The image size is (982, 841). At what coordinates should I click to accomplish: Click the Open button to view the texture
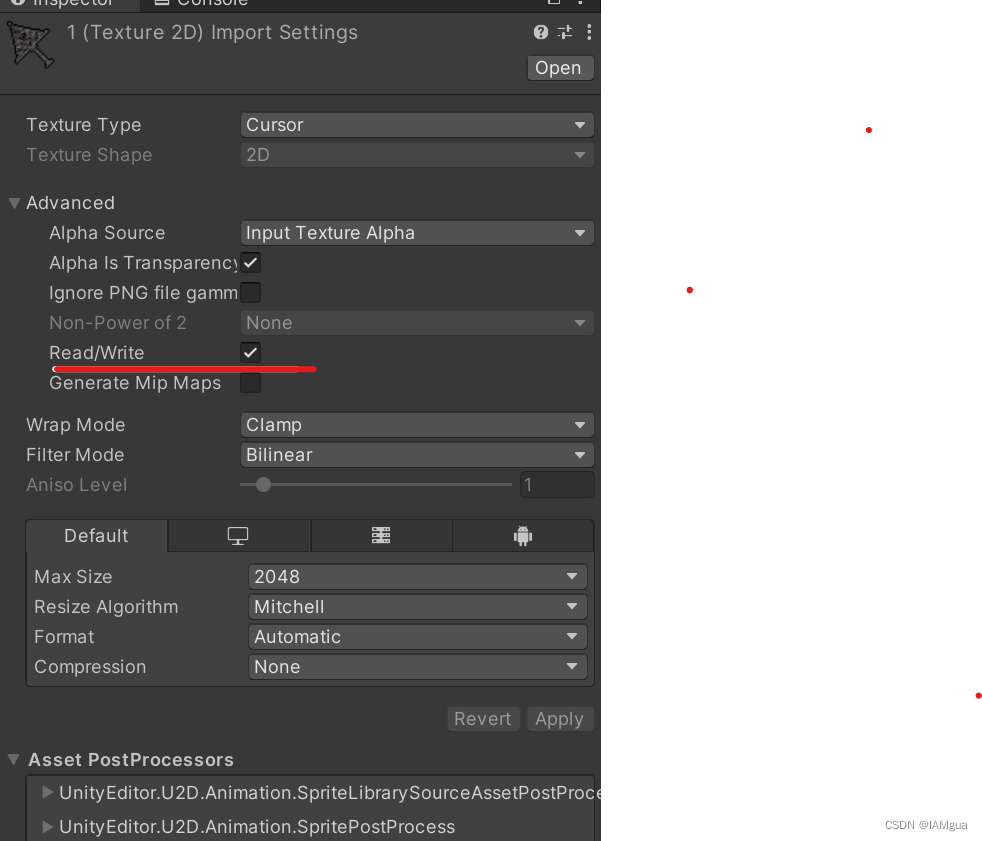559,67
